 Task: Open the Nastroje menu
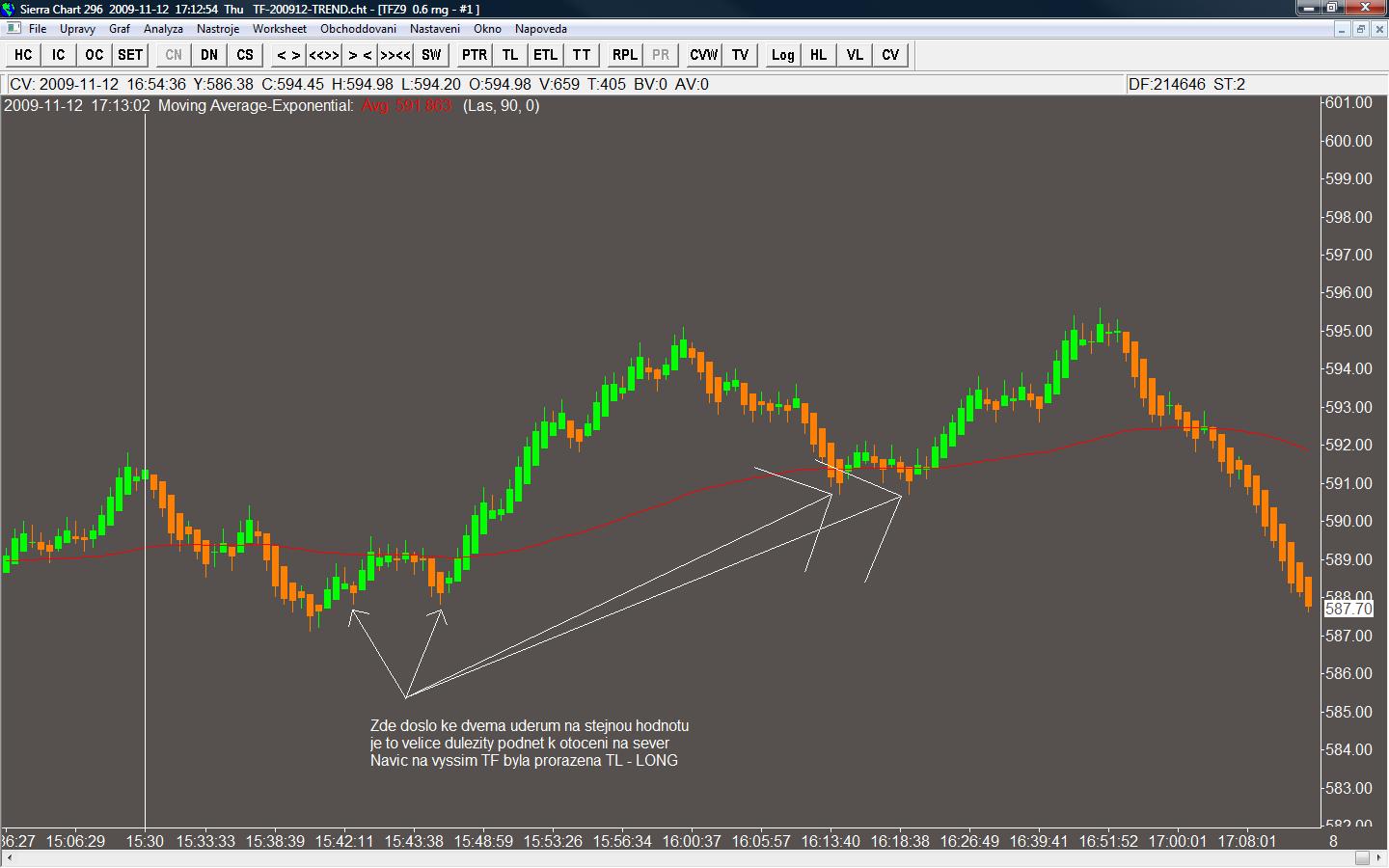[218, 29]
